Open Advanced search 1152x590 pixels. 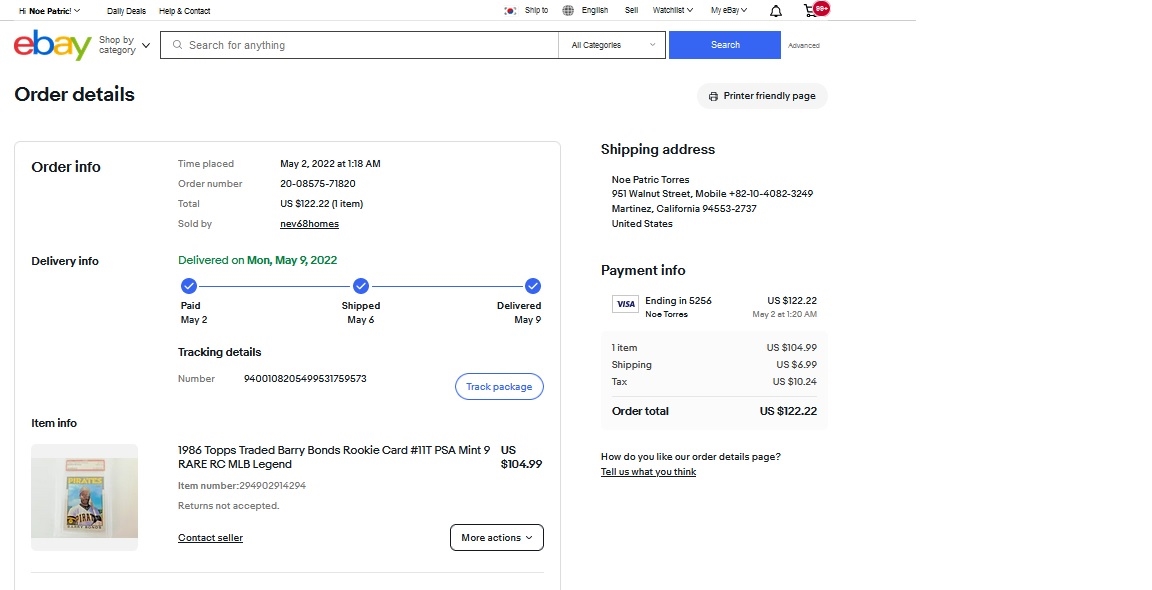click(804, 46)
